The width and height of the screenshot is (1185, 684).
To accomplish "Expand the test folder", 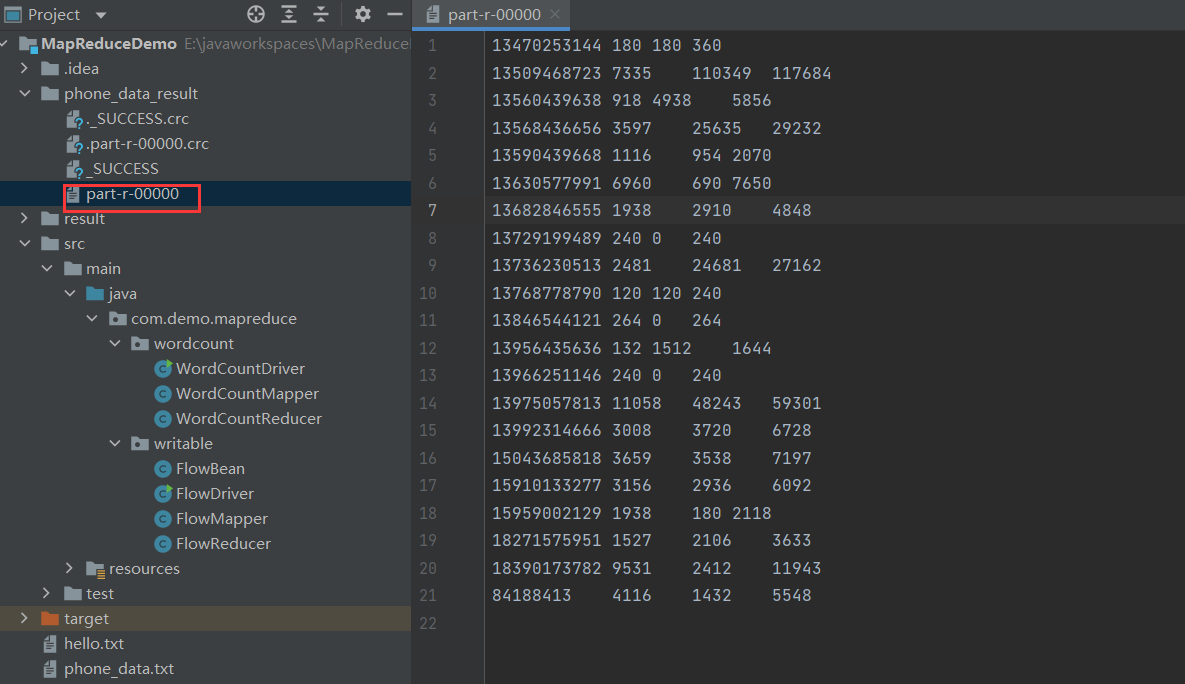I will pos(47,593).
